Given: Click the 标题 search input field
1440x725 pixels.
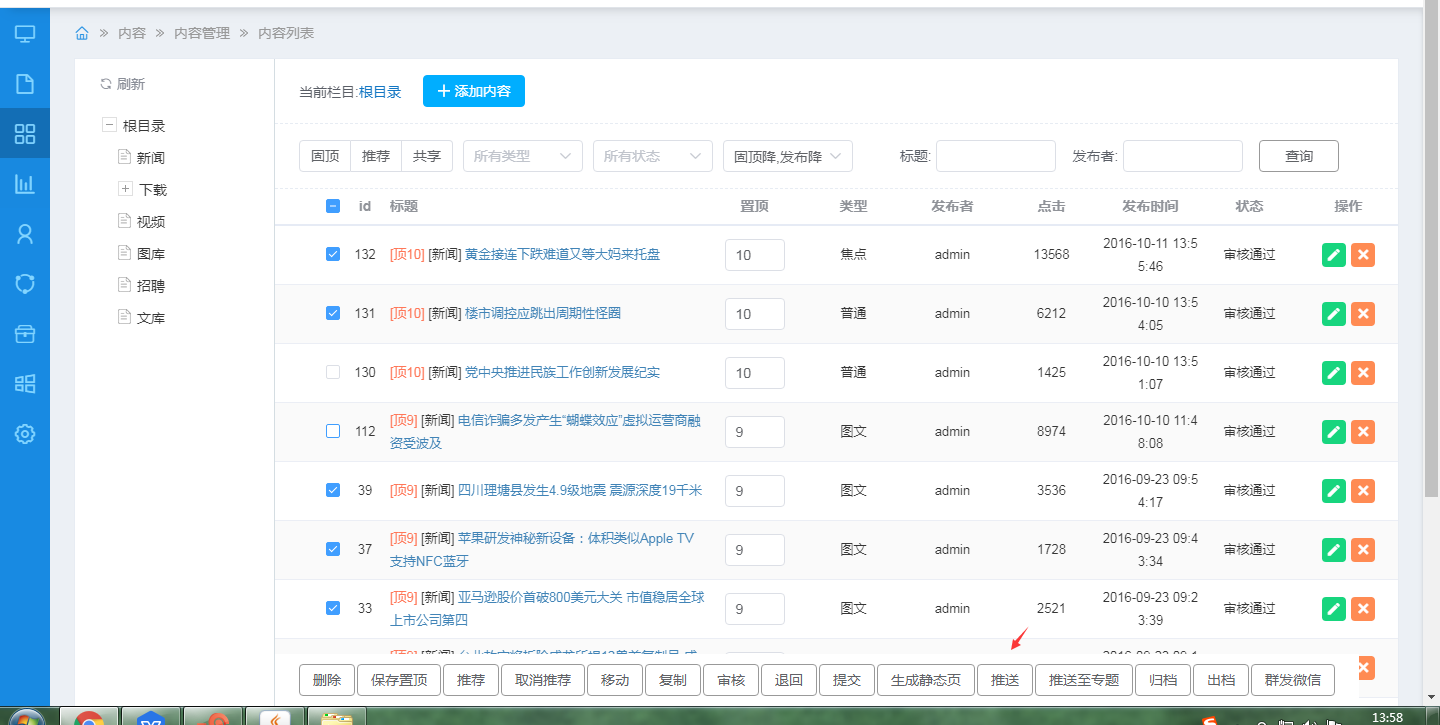Looking at the screenshot, I should 995,156.
